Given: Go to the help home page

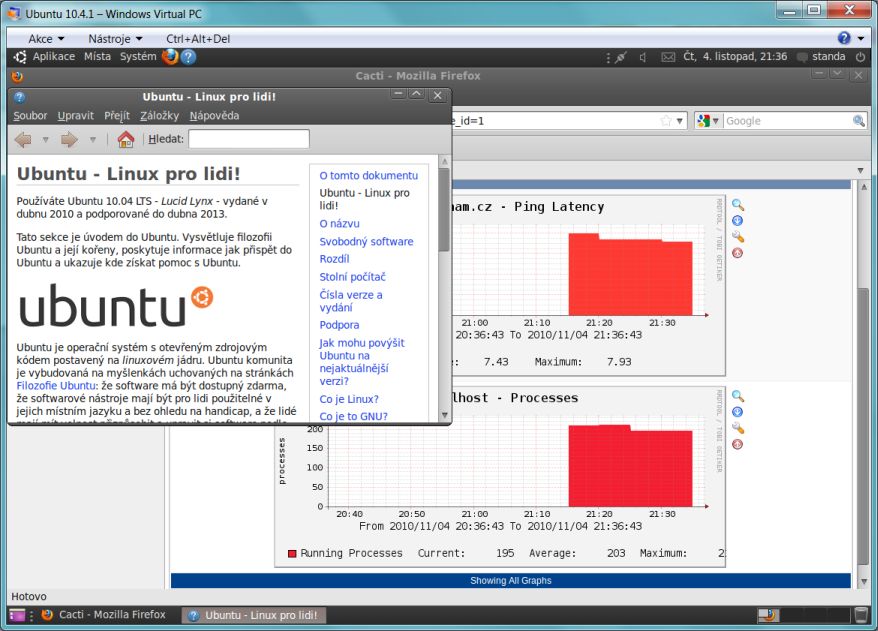Looking at the screenshot, I should click(x=126, y=139).
